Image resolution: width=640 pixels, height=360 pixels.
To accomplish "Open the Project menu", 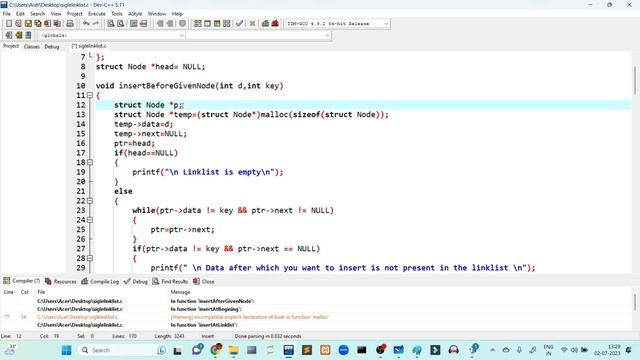I will click(x=75, y=13).
